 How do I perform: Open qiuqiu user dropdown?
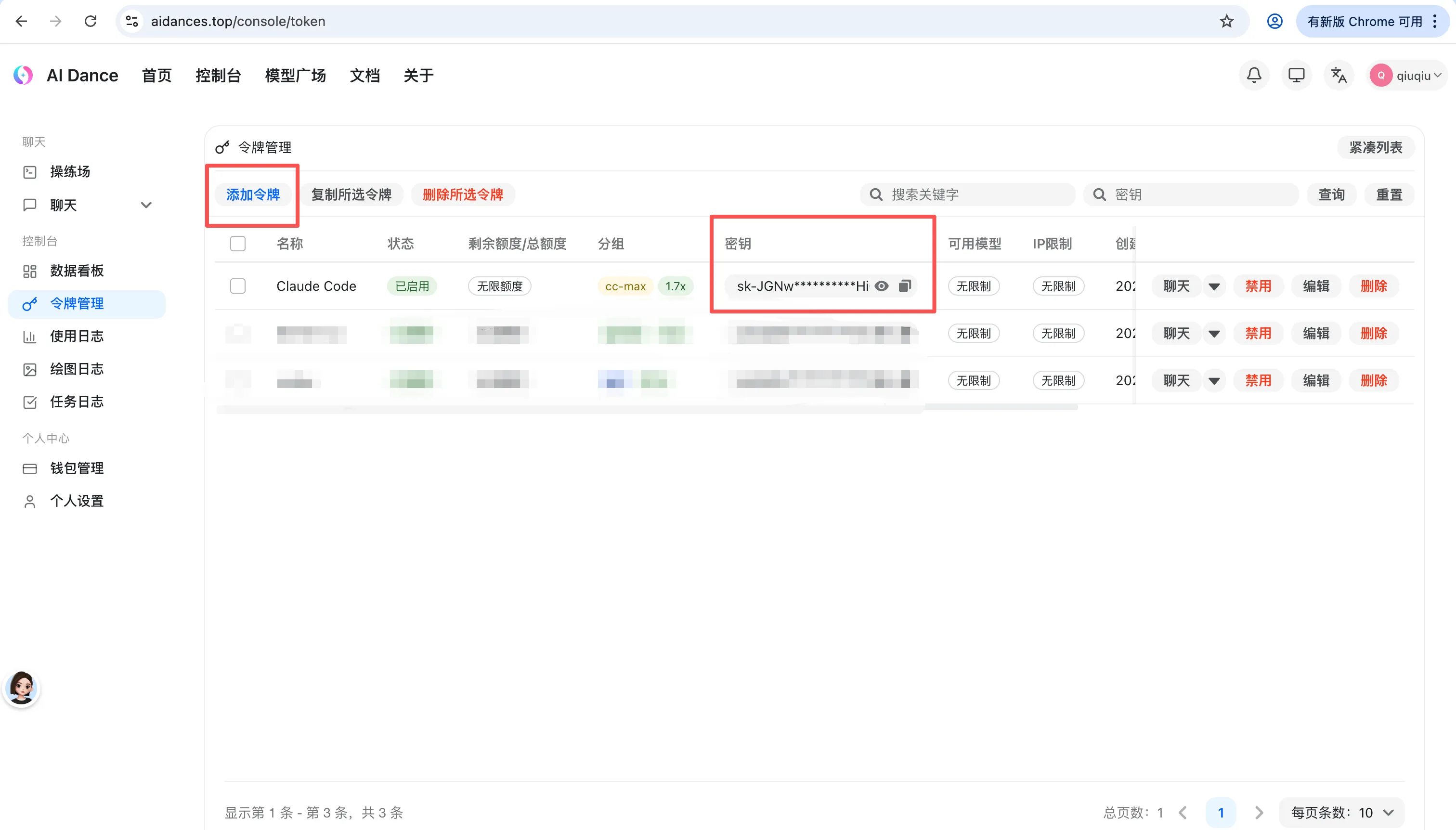coord(1407,75)
